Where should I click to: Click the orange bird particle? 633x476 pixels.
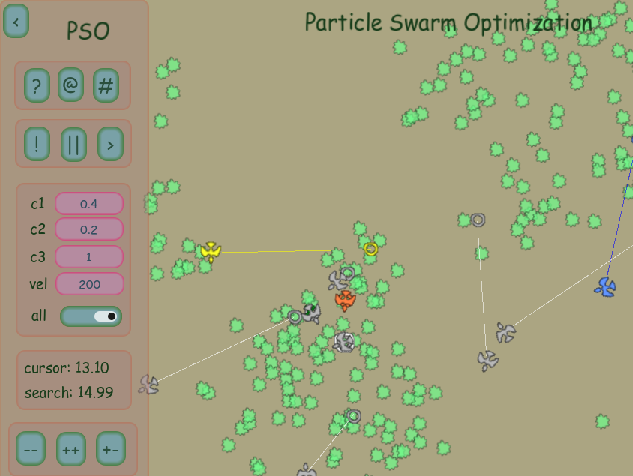pos(345,300)
